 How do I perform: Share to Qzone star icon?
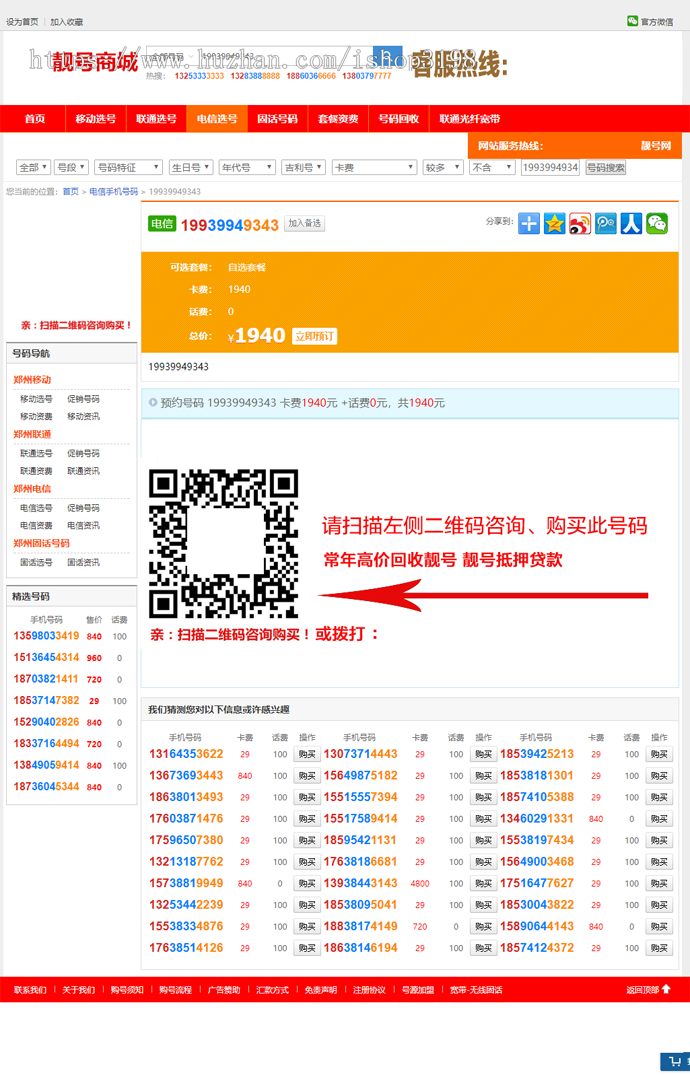pyautogui.click(x=554, y=224)
